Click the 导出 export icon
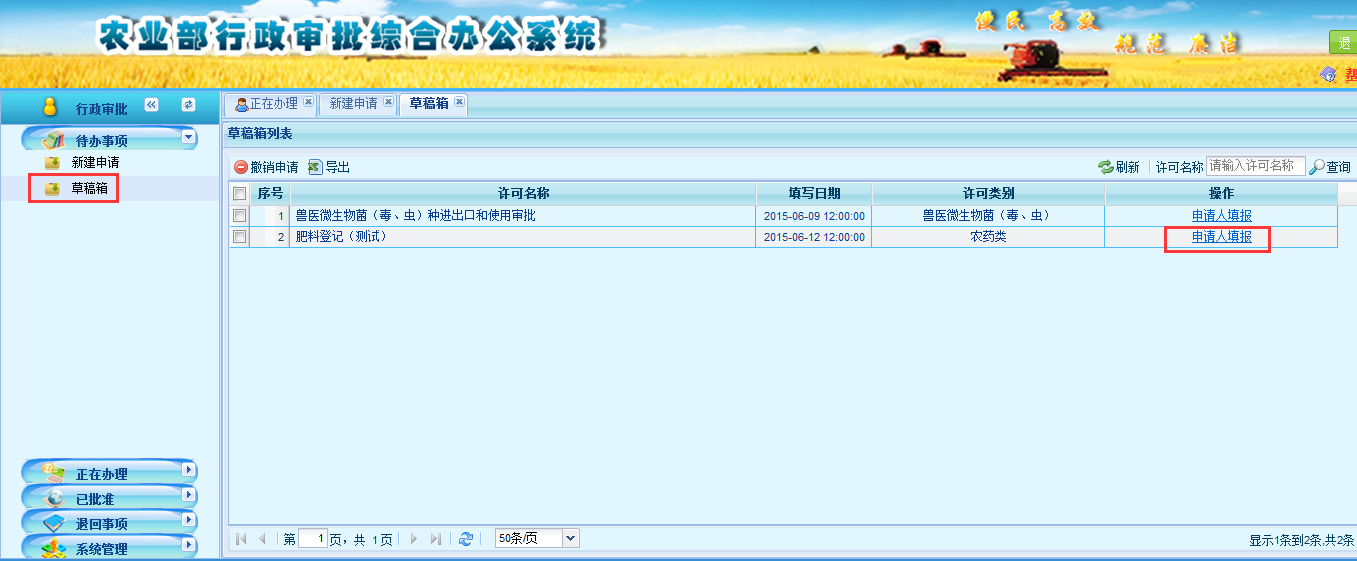The width and height of the screenshot is (1357, 561). pyautogui.click(x=315, y=167)
